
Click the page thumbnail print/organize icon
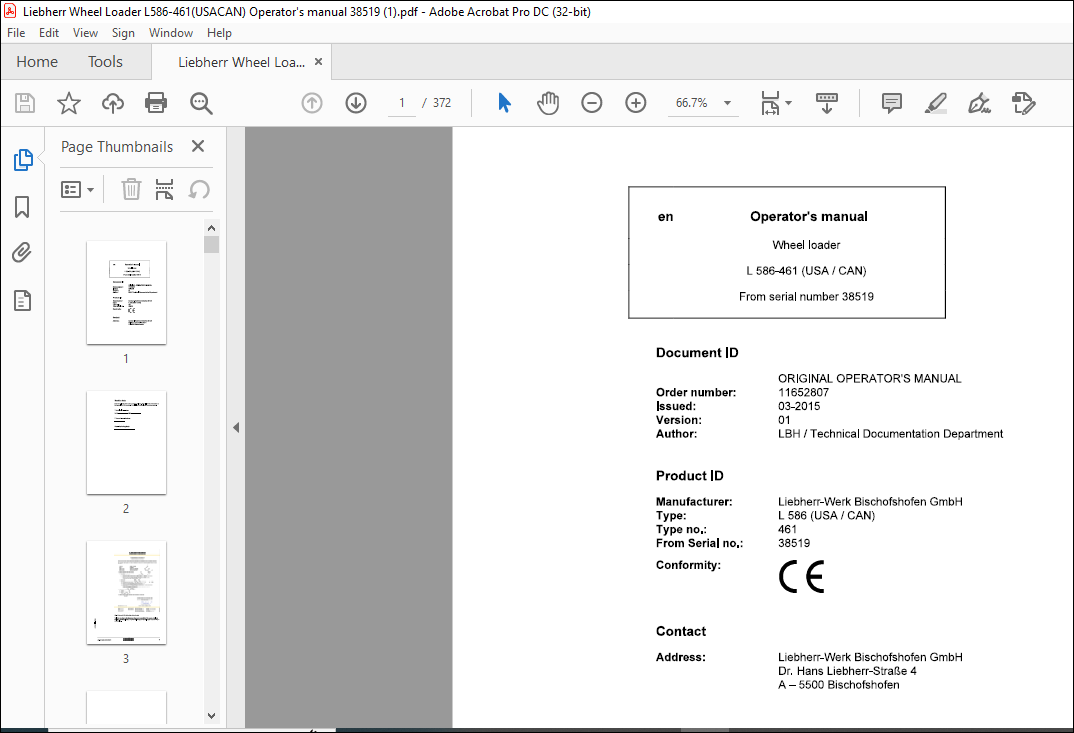click(164, 189)
